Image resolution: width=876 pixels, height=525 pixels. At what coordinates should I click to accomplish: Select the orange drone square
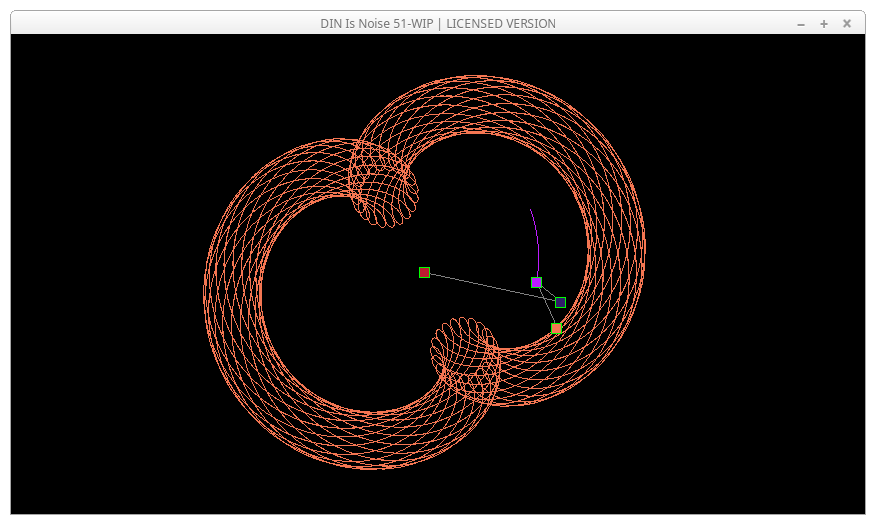click(x=556, y=328)
